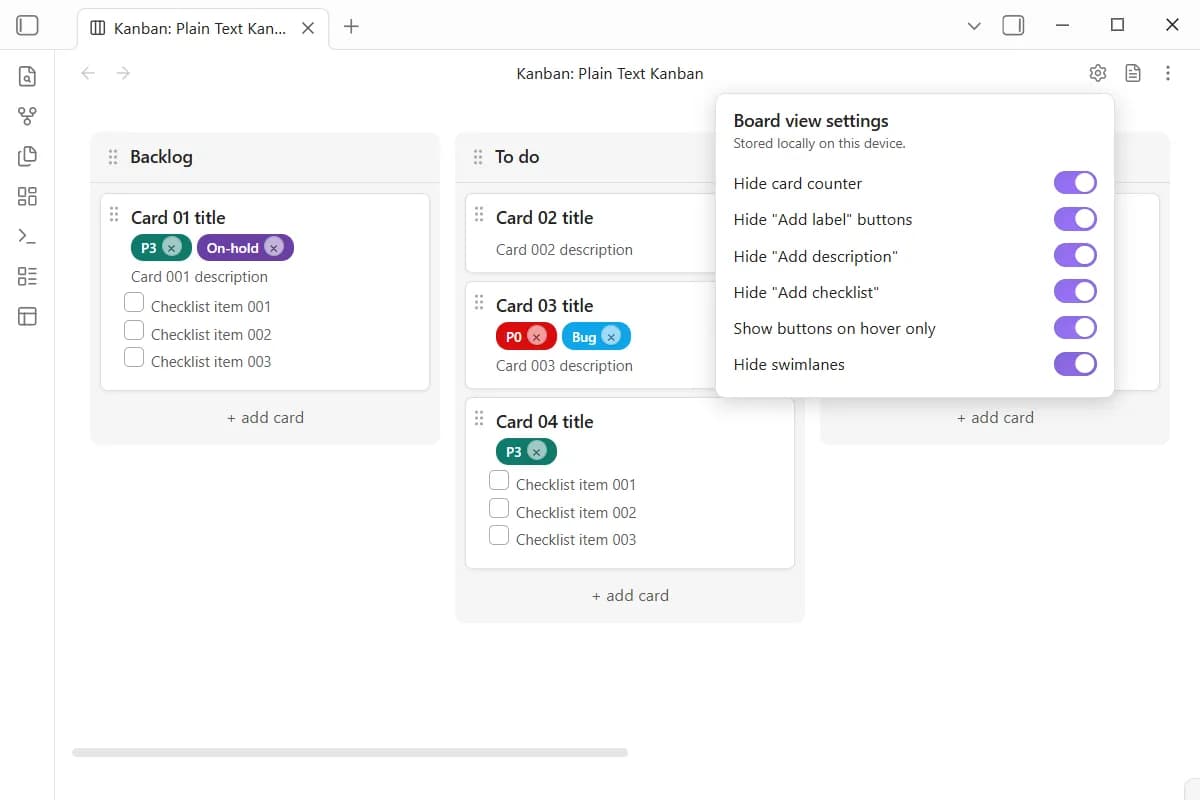This screenshot has height=800, width=1200.
Task: Navigate back with left arrow
Action: (x=88, y=73)
